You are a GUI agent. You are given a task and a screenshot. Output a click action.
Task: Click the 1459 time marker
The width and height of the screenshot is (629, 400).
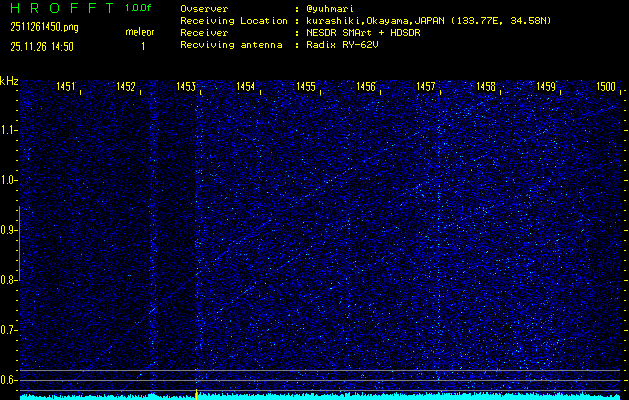coord(546,87)
